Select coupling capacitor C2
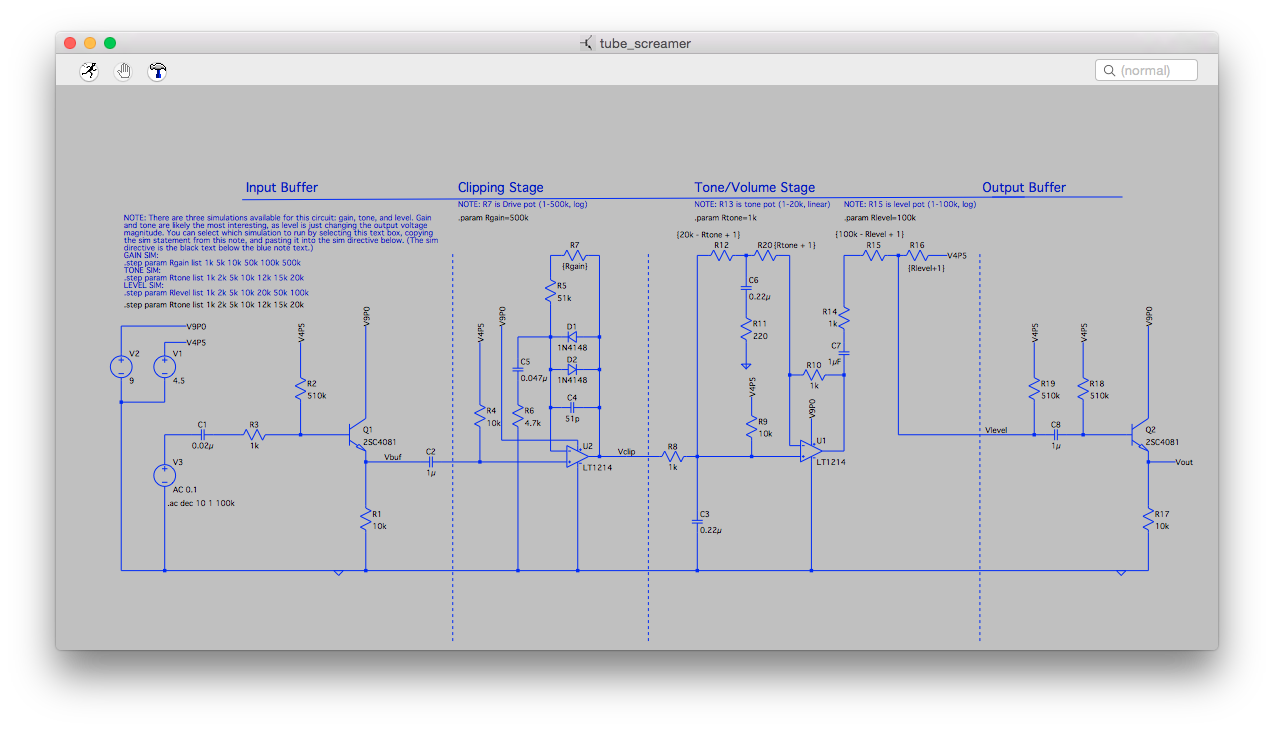Image resolution: width=1274 pixels, height=730 pixels. point(431,461)
